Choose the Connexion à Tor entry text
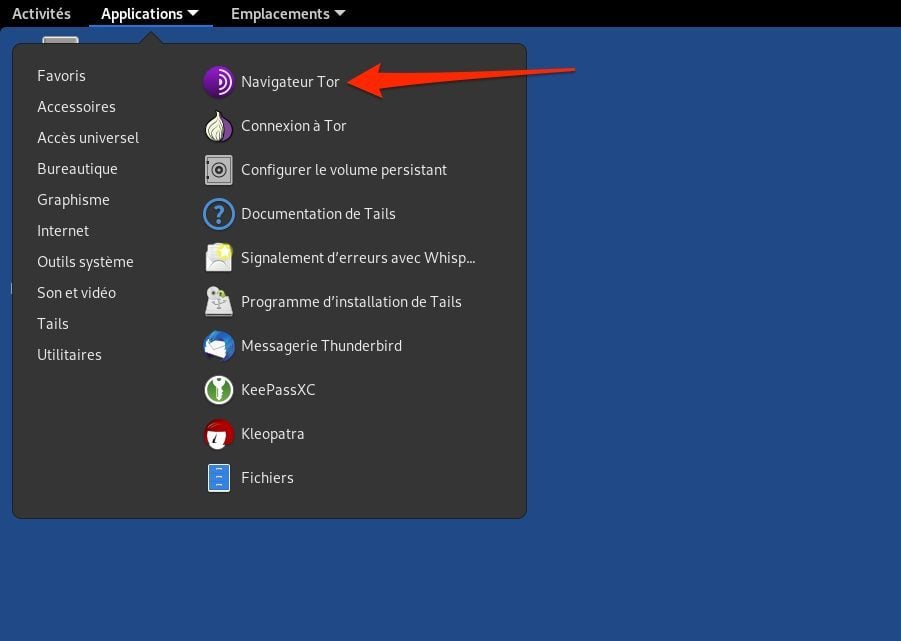The width and height of the screenshot is (901, 641). tap(294, 126)
